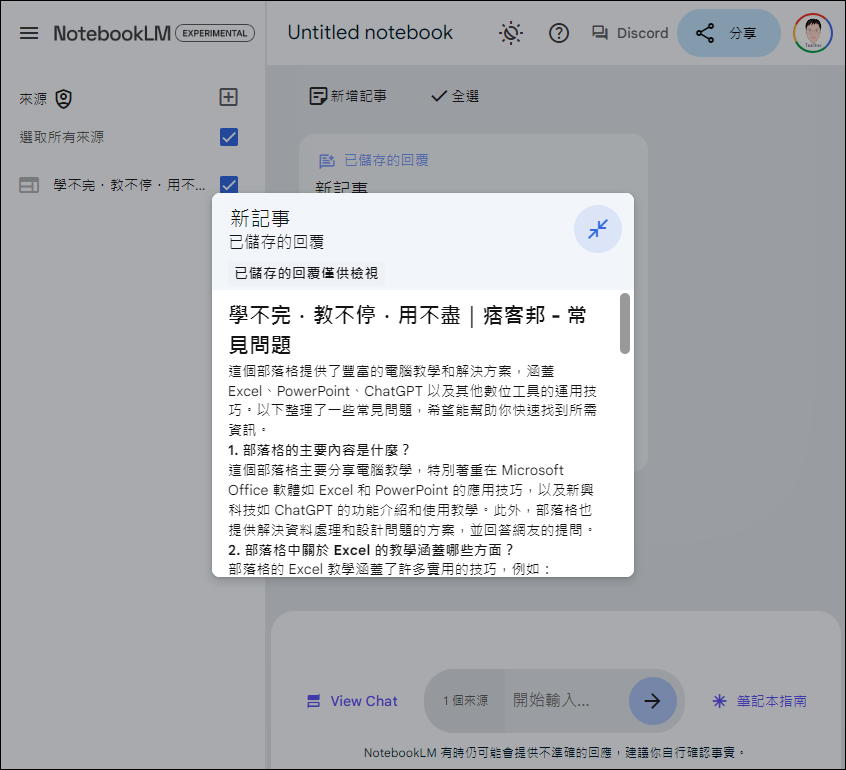Click the 1 個來源 source count chip

point(465,701)
